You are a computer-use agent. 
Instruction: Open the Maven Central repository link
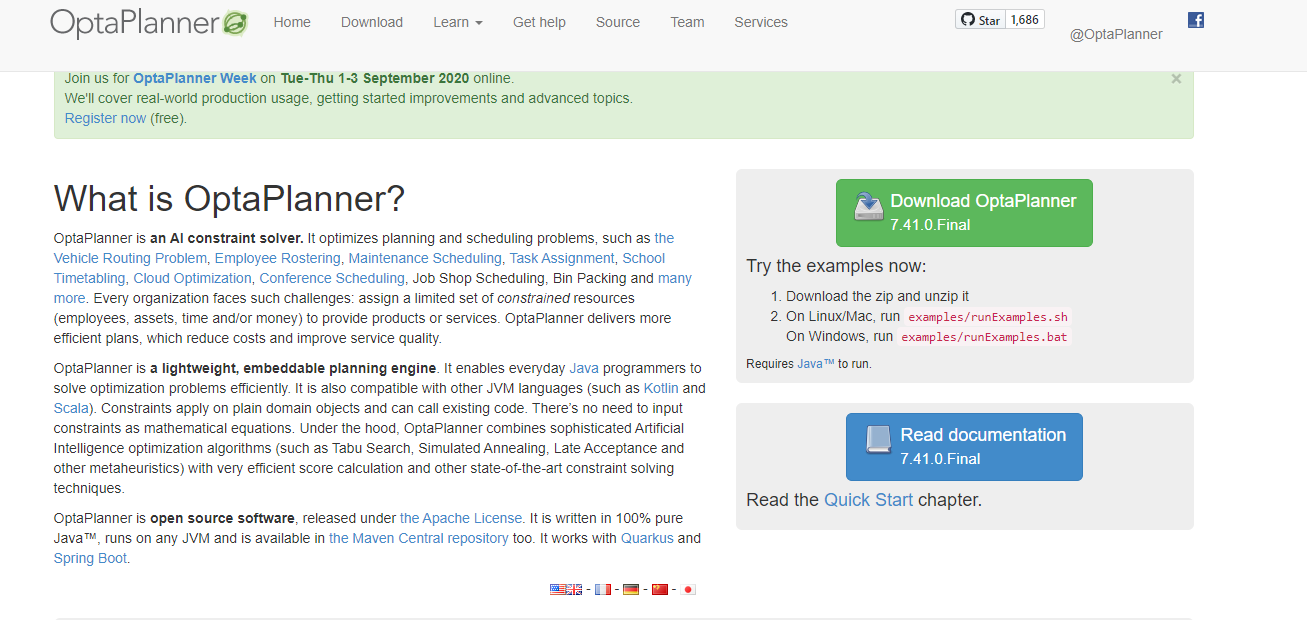click(419, 538)
